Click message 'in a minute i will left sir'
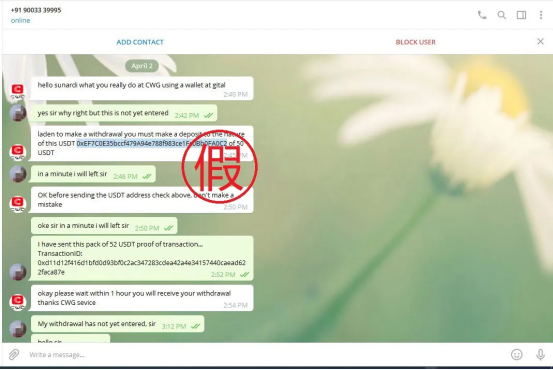Image resolution: width=553 pixels, height=370 pixels. [93, 174]
